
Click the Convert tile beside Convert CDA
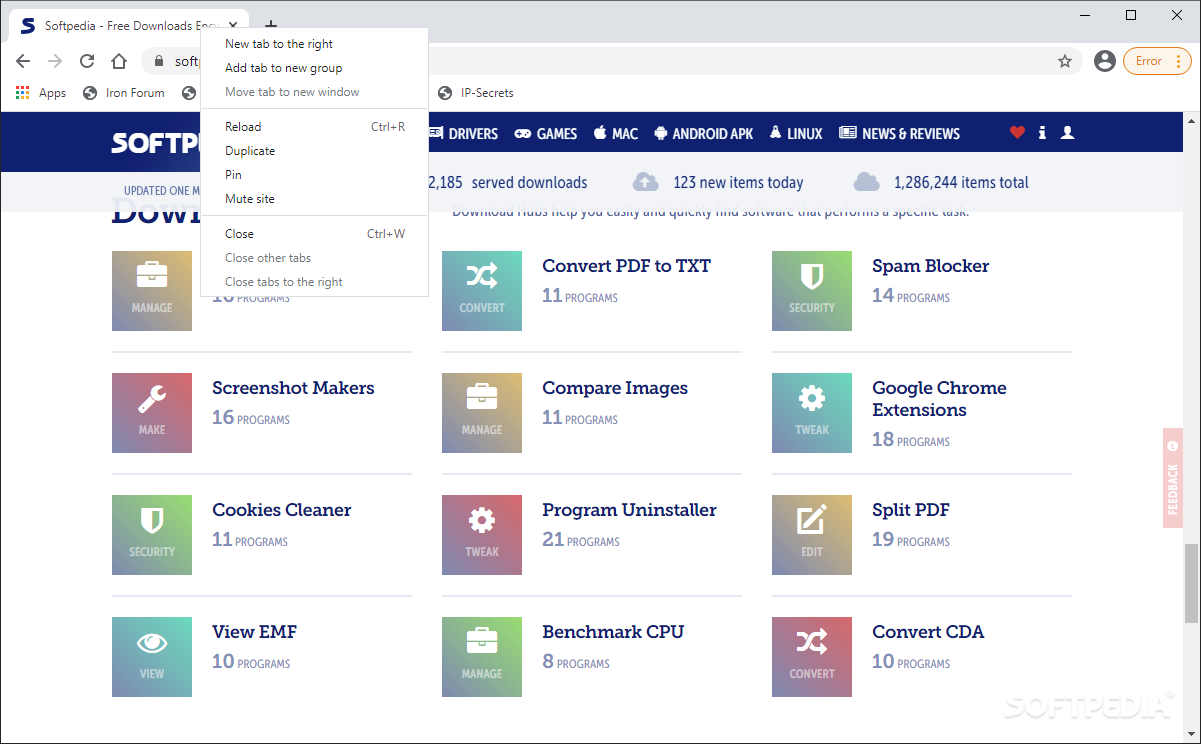(812, 657)
